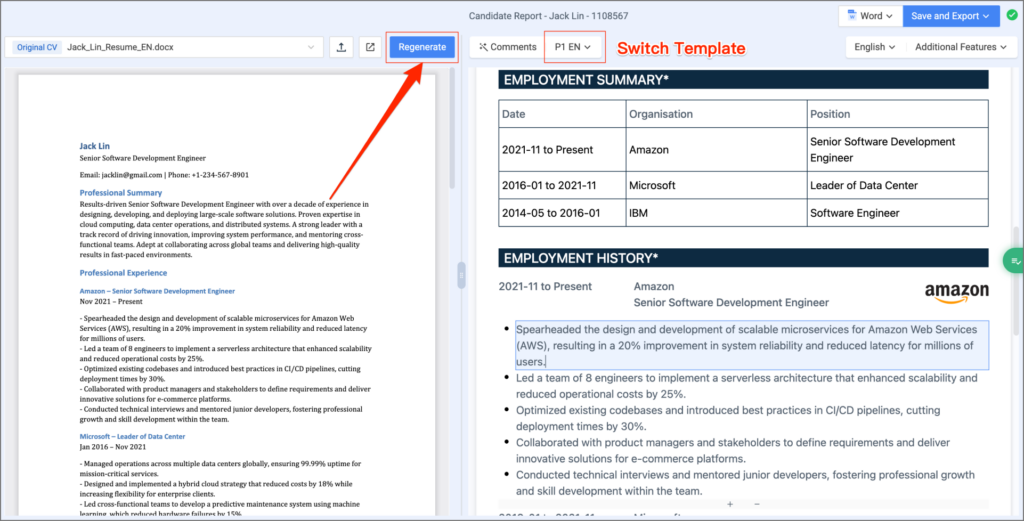Click '2021-11 to Present' in Employment History
The width and height of the screenshot is (1024, 521).
click(545, 286)
